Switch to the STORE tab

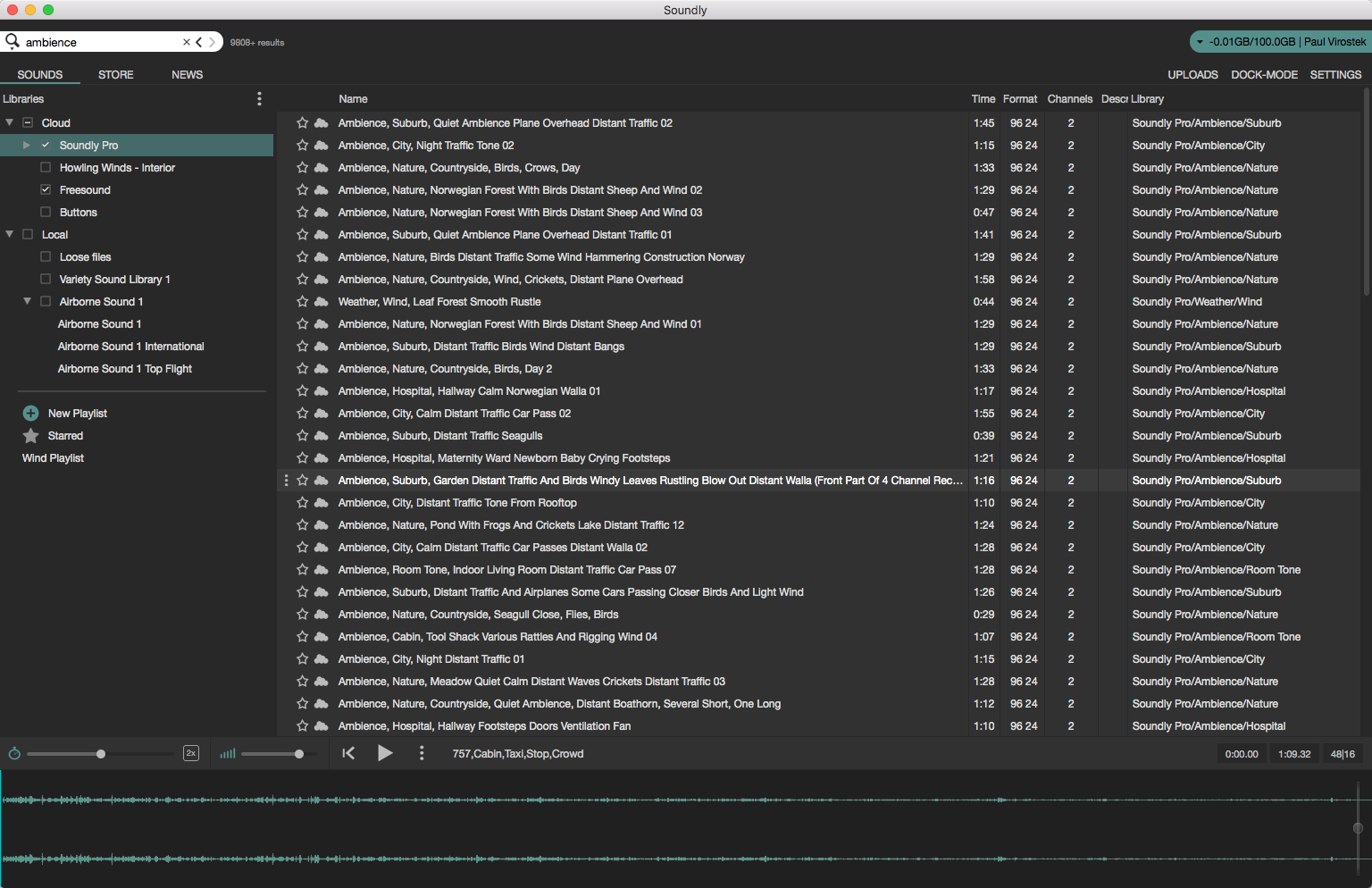tap(115, 74)
